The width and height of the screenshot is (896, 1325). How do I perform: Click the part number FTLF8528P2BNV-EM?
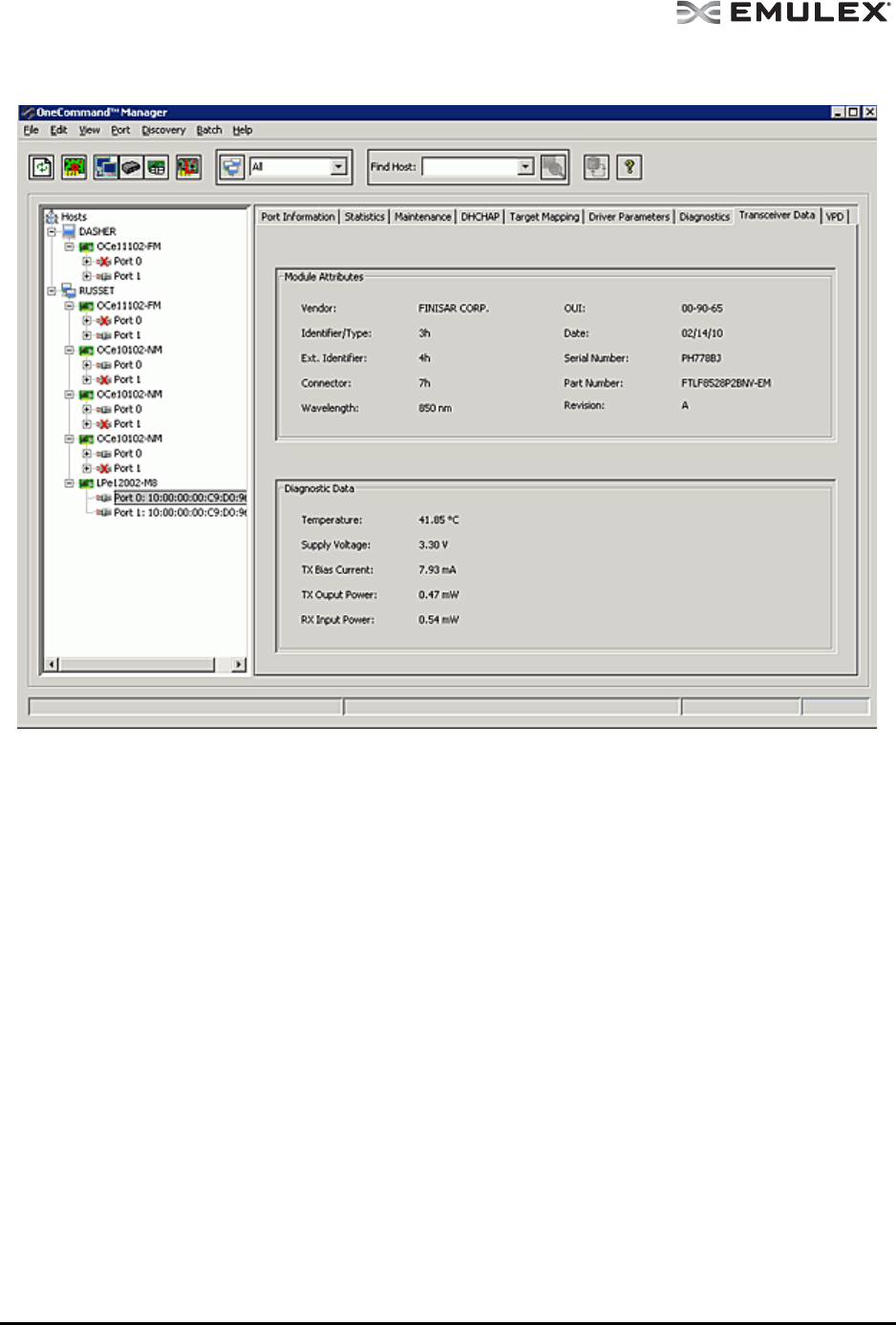pos(726,383)
